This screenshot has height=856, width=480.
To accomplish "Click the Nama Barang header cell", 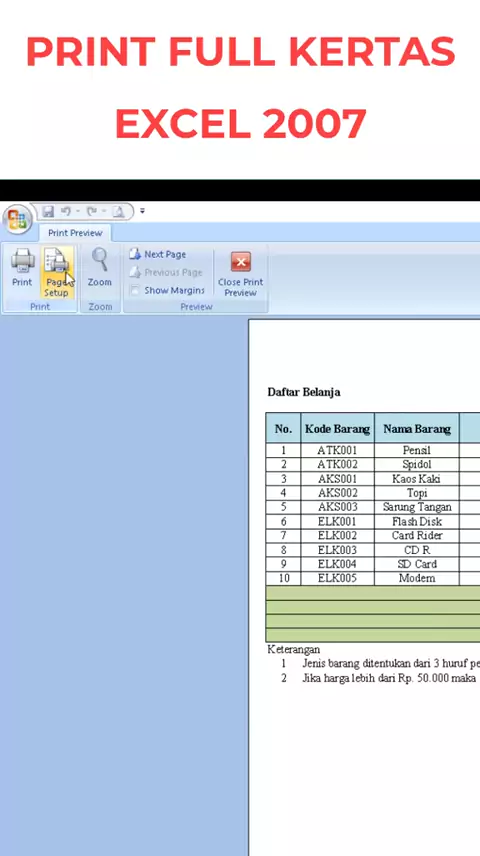I will (417, 429).
